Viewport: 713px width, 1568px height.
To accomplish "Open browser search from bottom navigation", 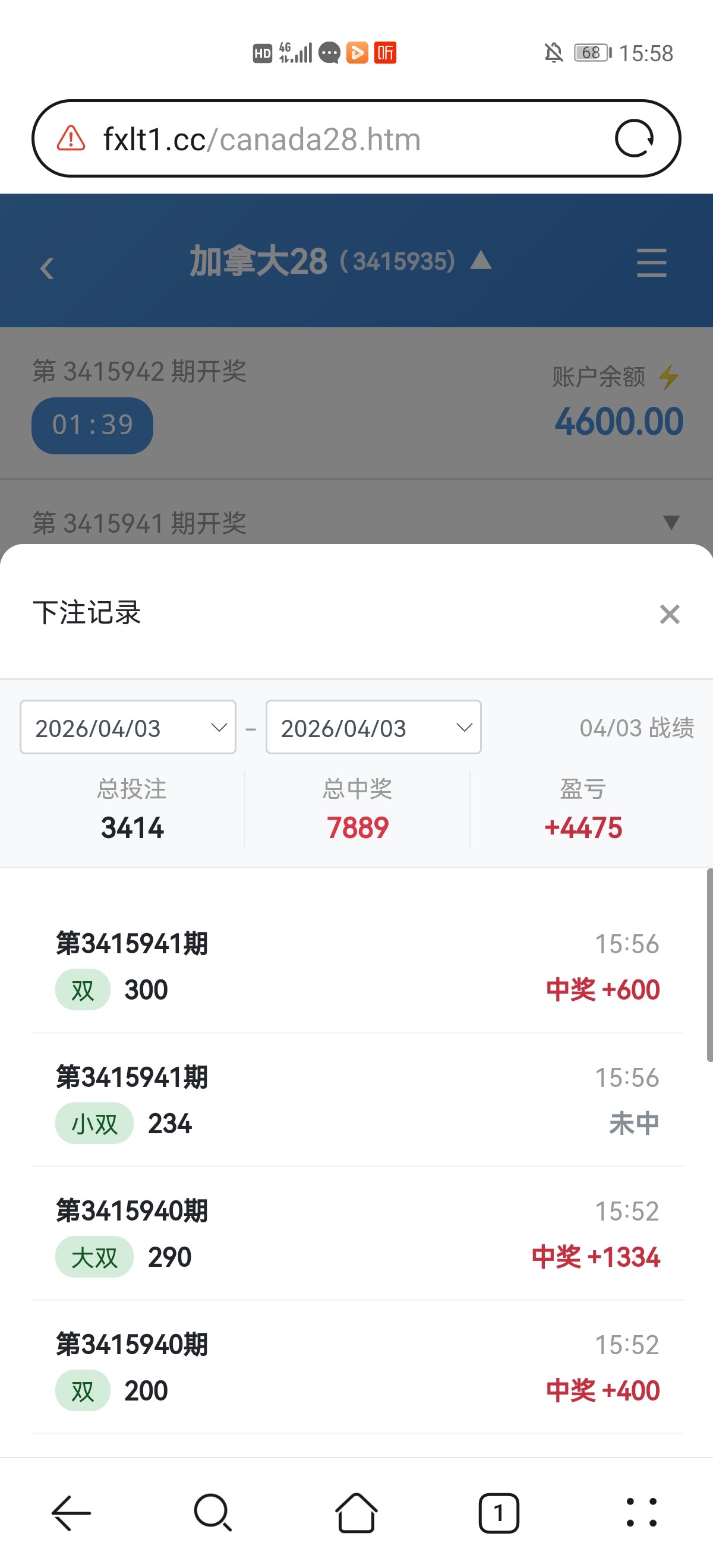I will pos(213,1512).
